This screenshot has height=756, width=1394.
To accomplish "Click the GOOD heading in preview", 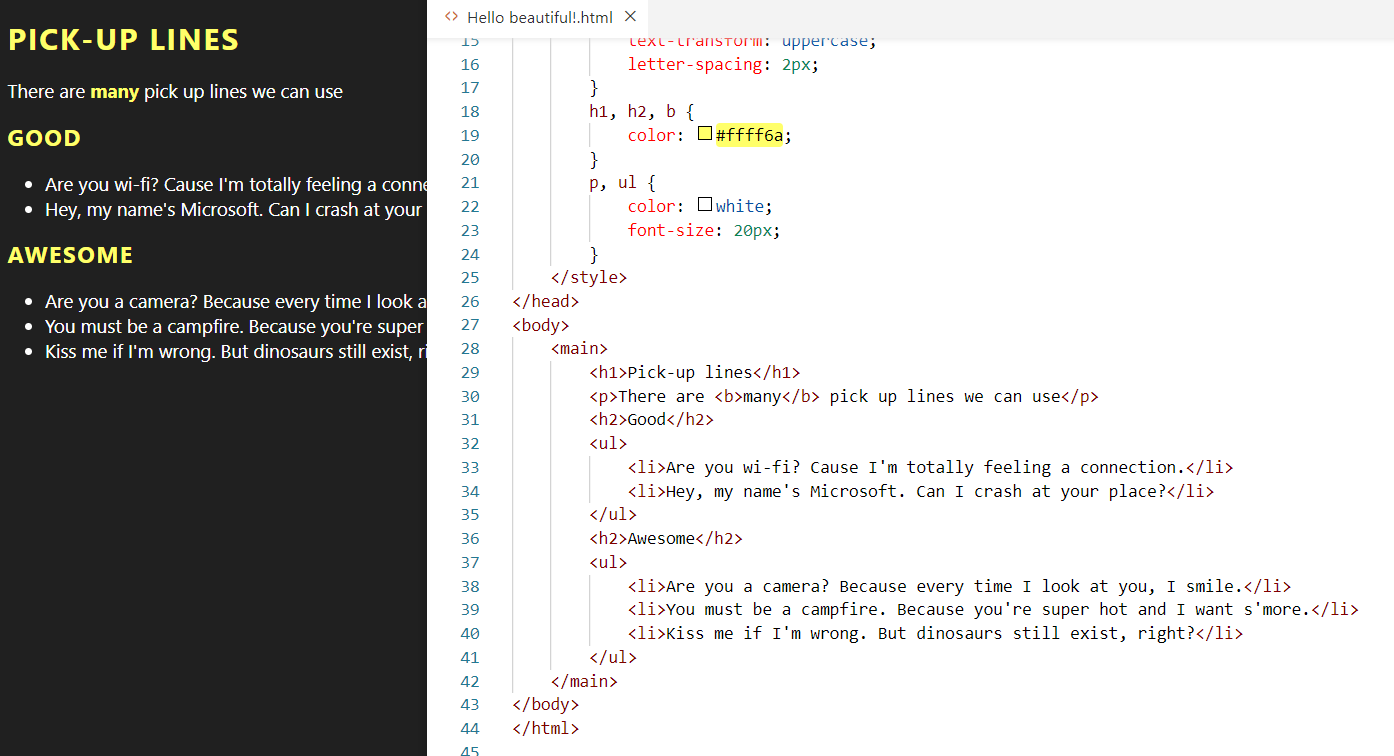I will pos(44,138).
